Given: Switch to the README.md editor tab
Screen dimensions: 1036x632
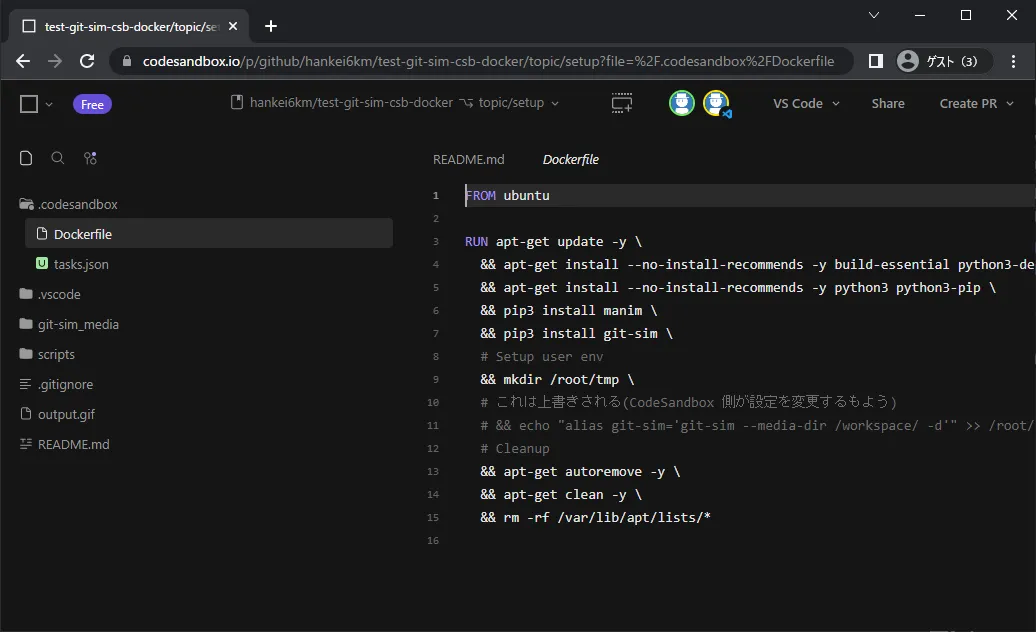Looking at the screenshot, I should click(x=468, y=159).
